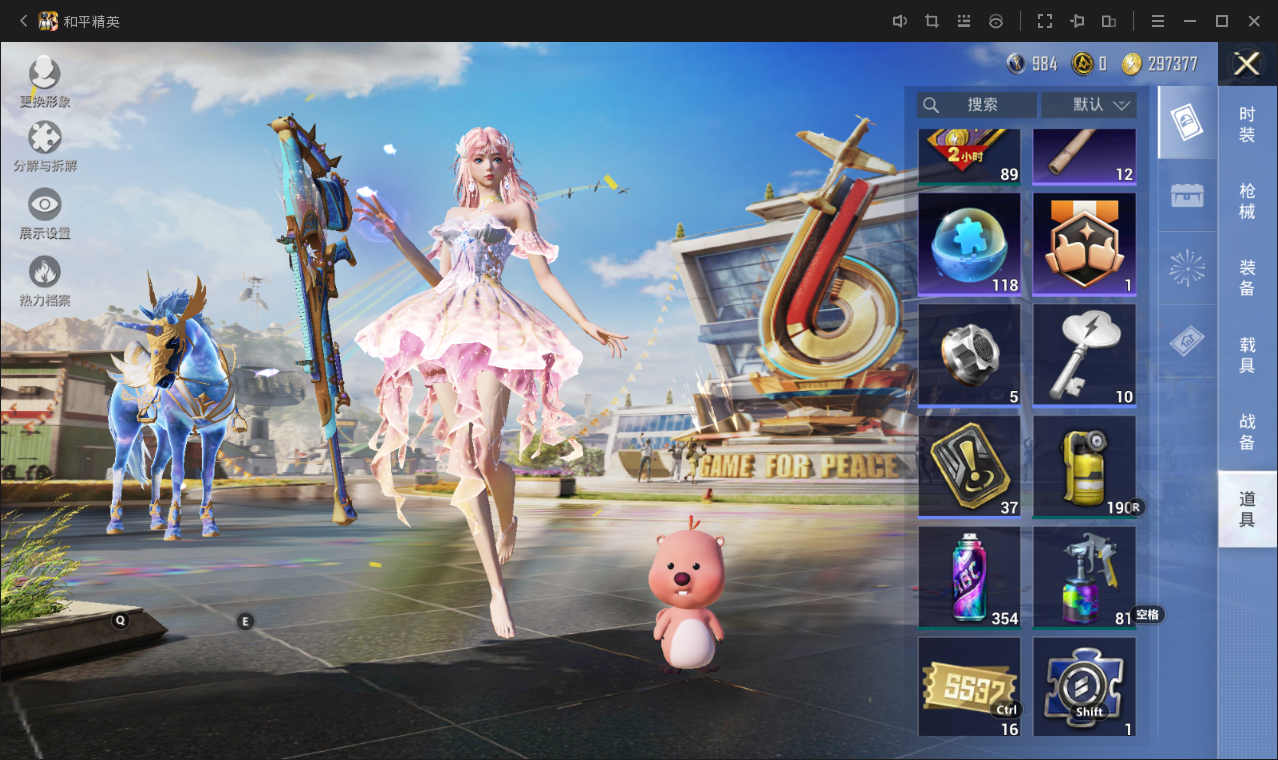The height and width of the screenshot is (760, 1278).
Task: Switch to the 装备 tab
Action: coord(1247,277)
